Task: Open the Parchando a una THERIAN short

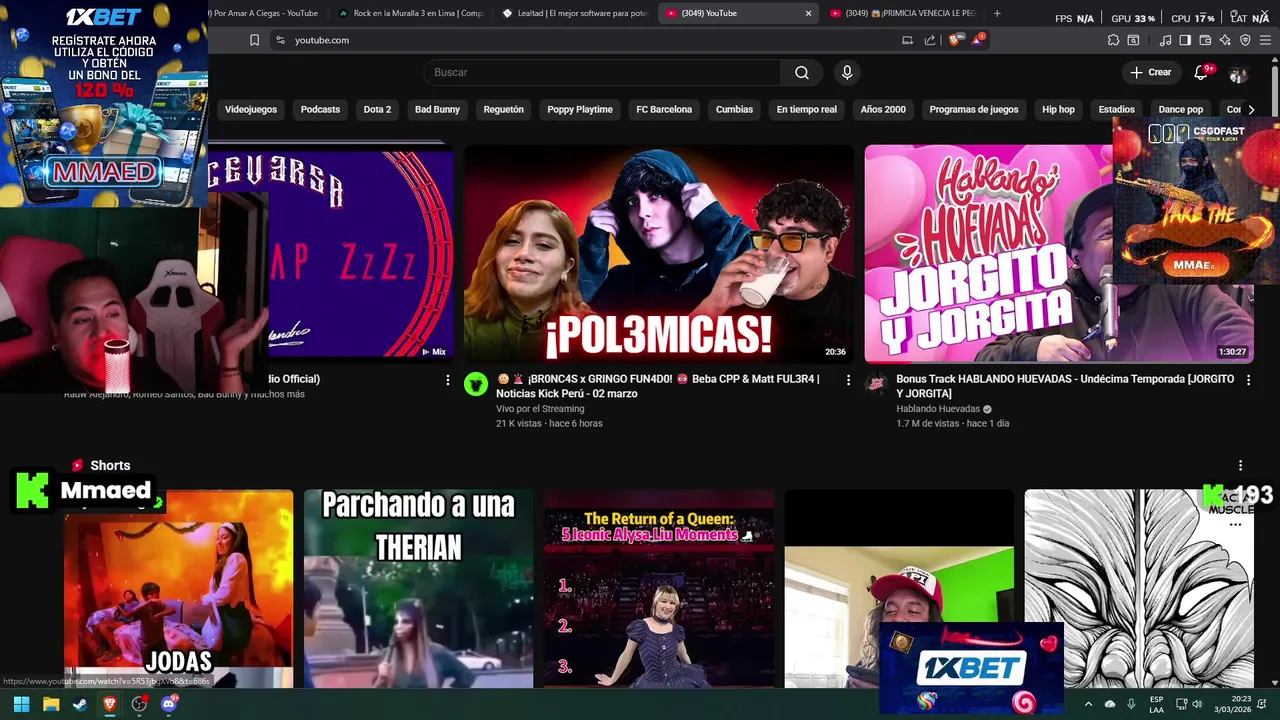Action: coord(418,588)
